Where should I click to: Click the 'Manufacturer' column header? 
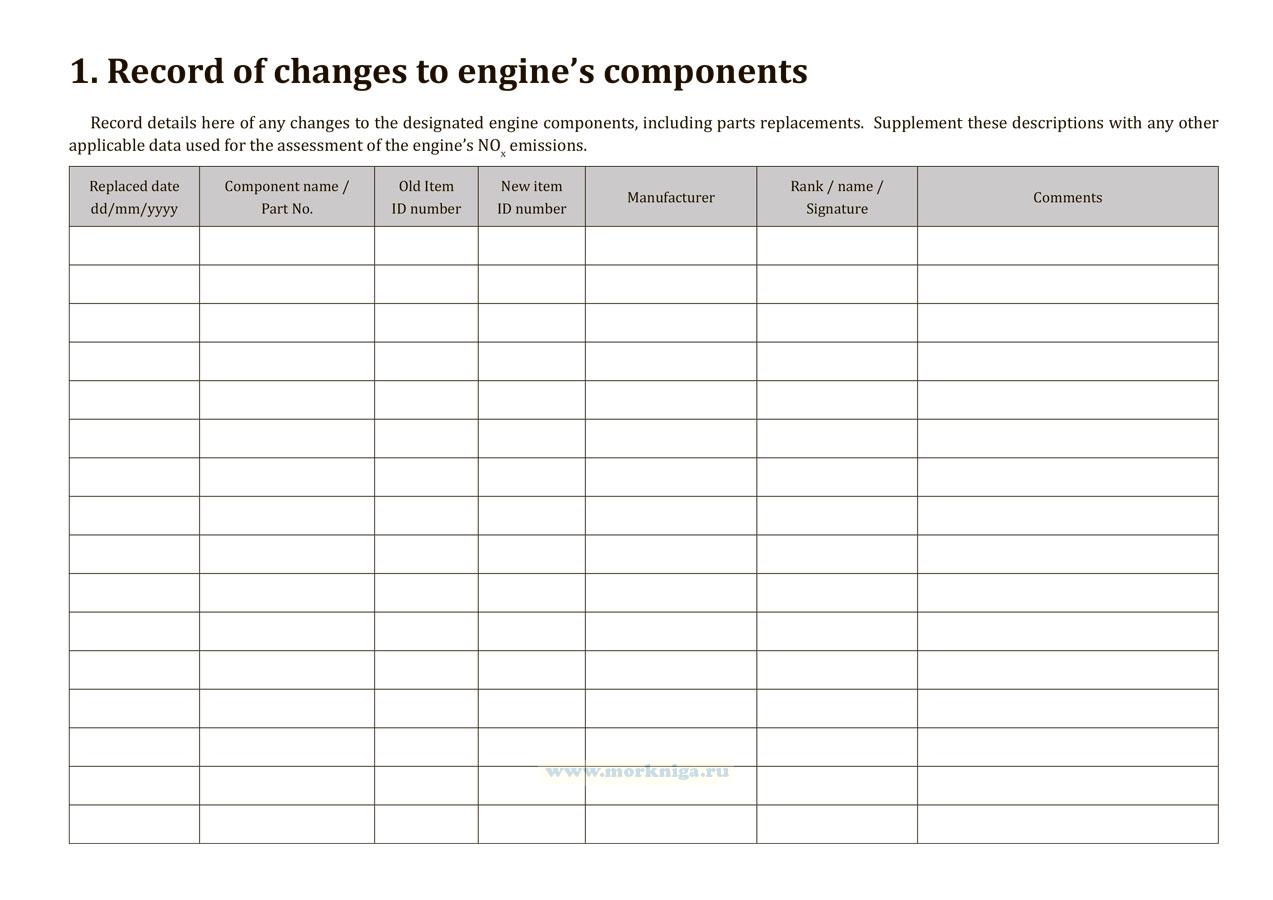pyautogui.click(x=670, y=197)
